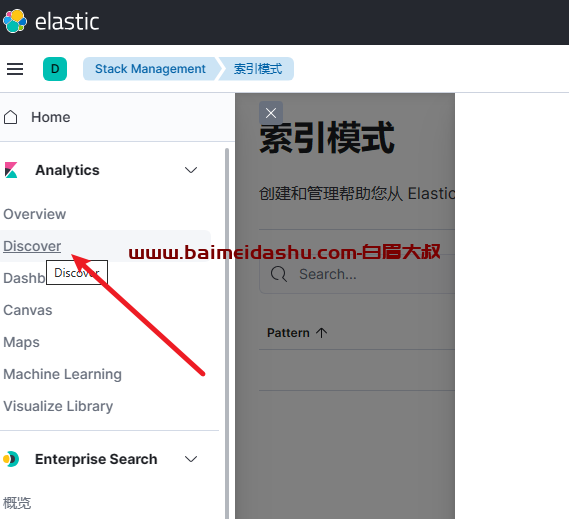Focus the Search... input field
569x519 pixels.
(357, 274)
